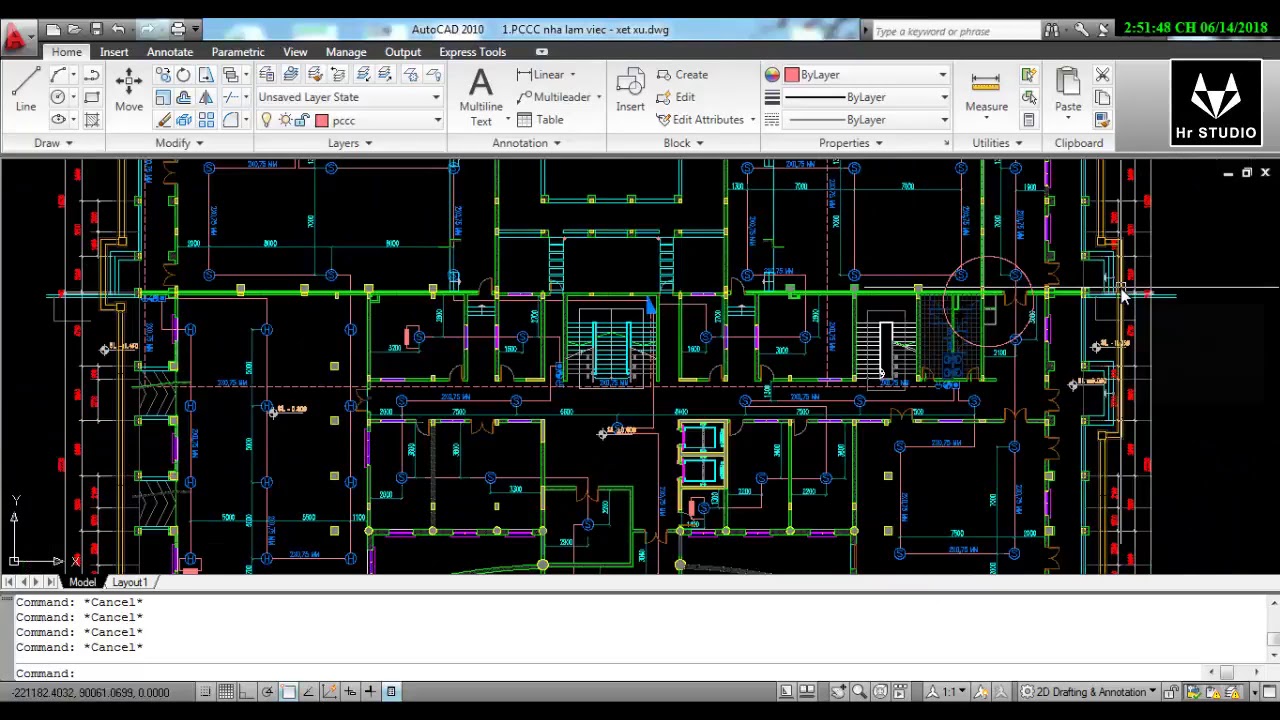Switch to the Layout1 tab

coord(129,582)
